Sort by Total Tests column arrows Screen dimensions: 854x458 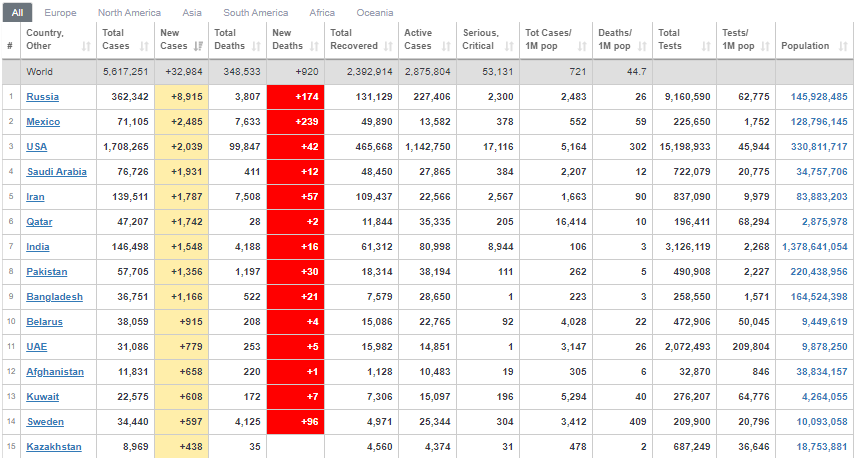coord(706,46)
